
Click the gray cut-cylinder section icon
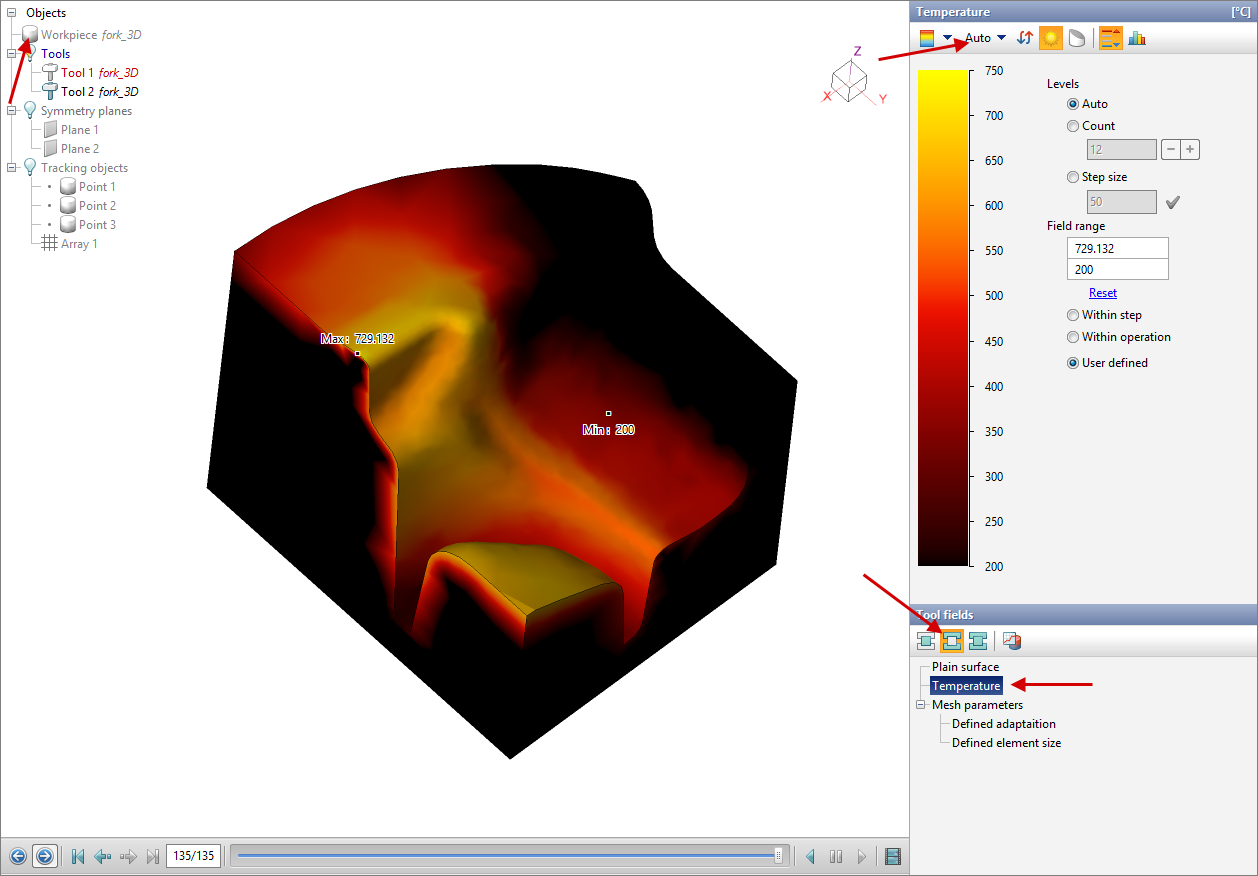pos(1076,38)
